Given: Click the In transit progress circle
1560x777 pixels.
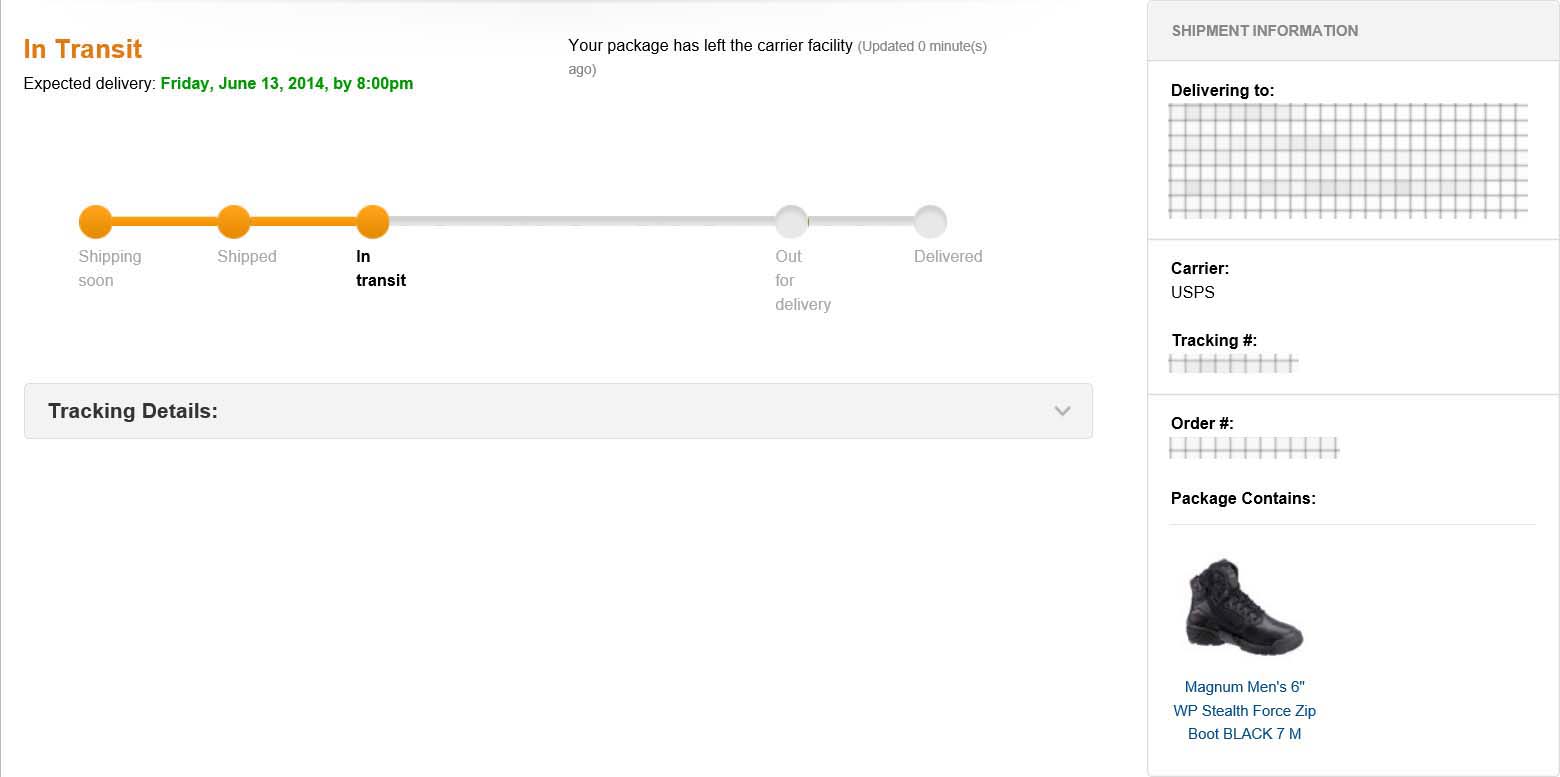Looking at the screenshot, I should coord(373,222).
